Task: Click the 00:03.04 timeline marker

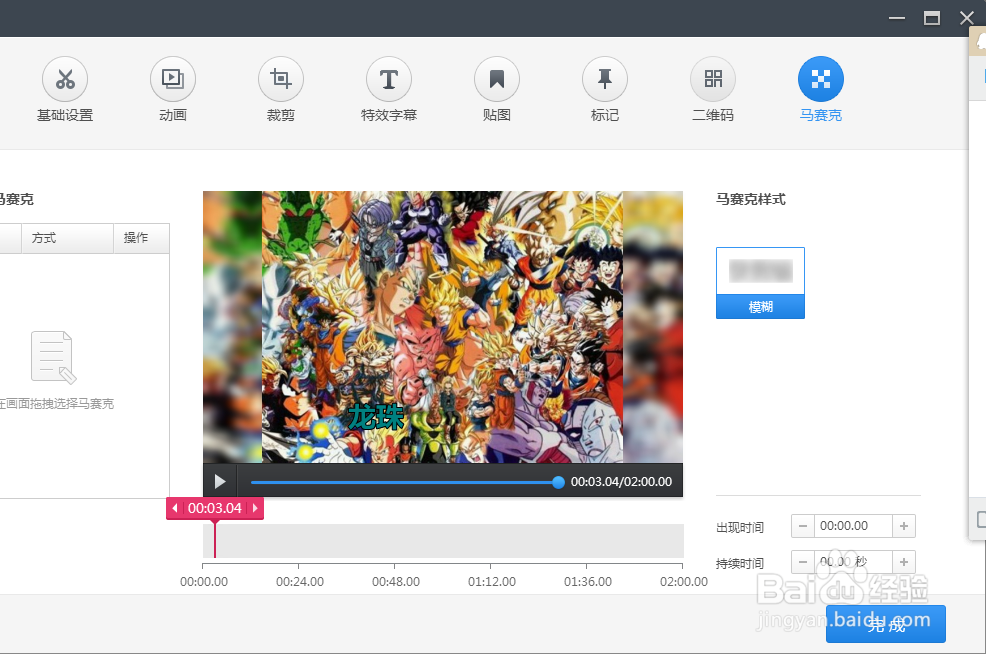Action: 215,508
